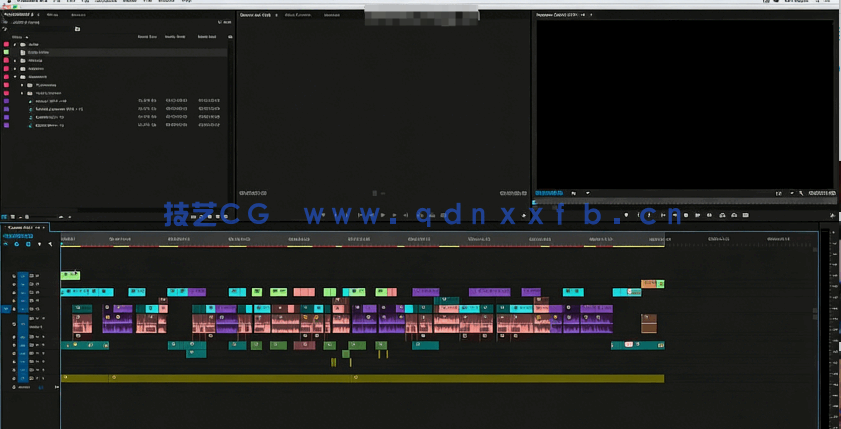This screenshot has height=429, width=841.
Task: Click the green label swatch in Project panel
Action: tap(6, 52)
